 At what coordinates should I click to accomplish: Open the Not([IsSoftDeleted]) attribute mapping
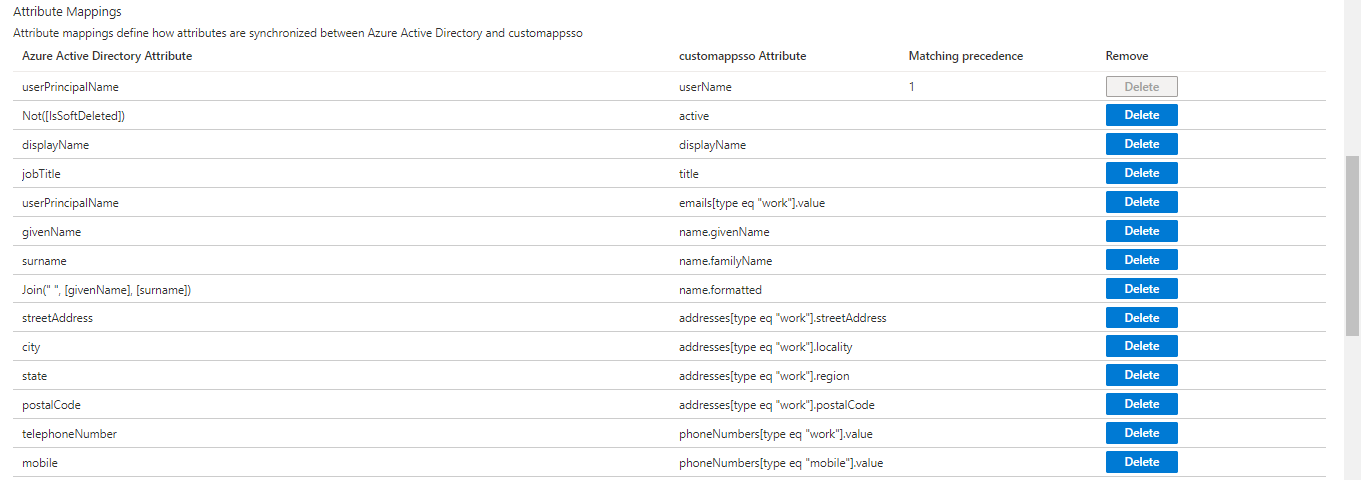(x=73, y=116)
